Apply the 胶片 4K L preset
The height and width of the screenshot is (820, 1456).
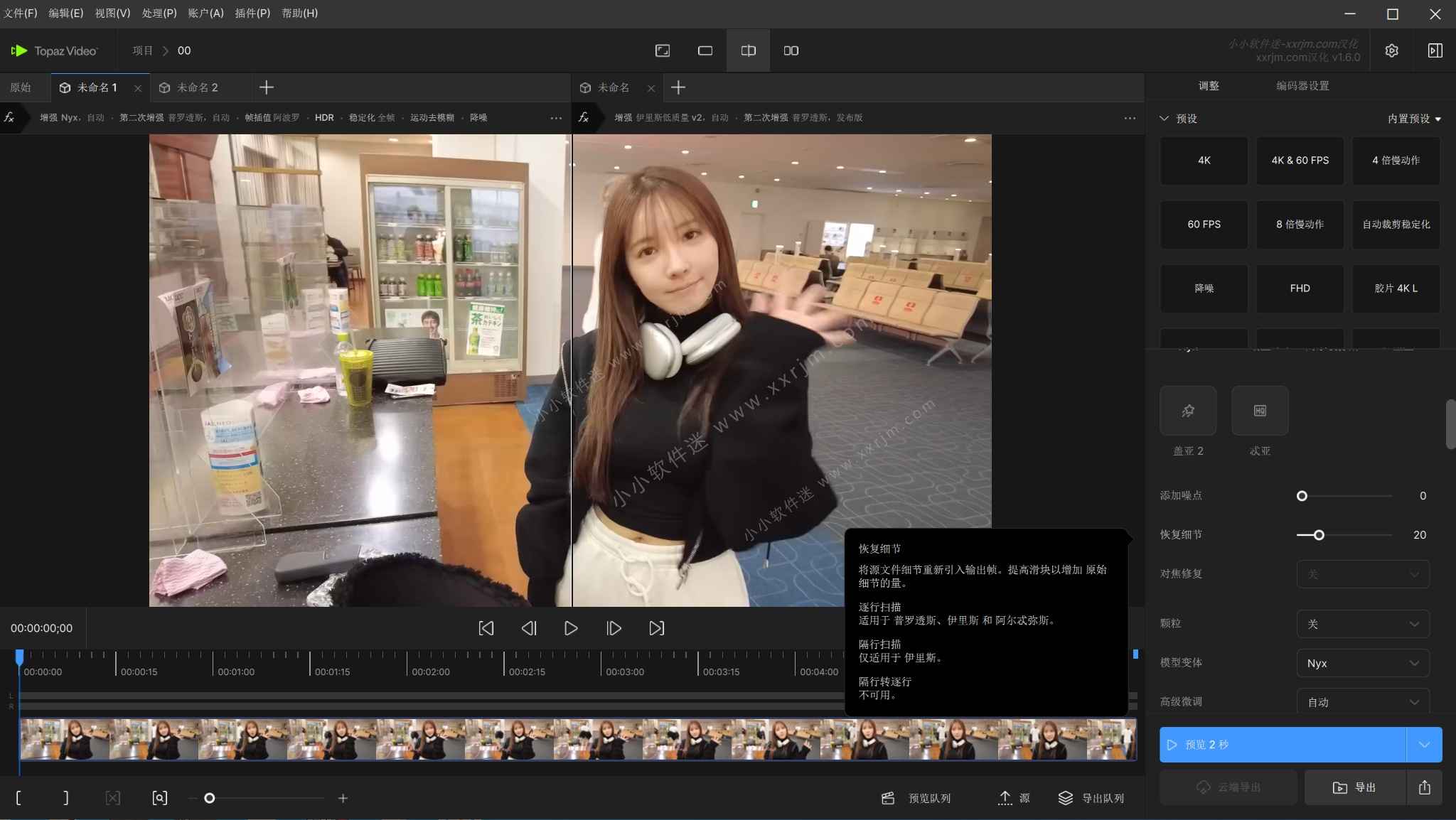click(1396, 288)
